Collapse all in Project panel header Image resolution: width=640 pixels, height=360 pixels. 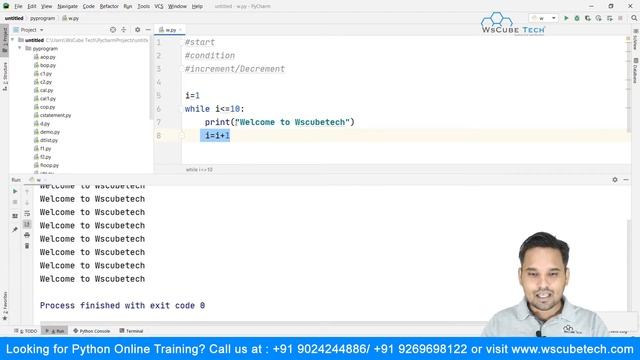click(x=124, y=30)
